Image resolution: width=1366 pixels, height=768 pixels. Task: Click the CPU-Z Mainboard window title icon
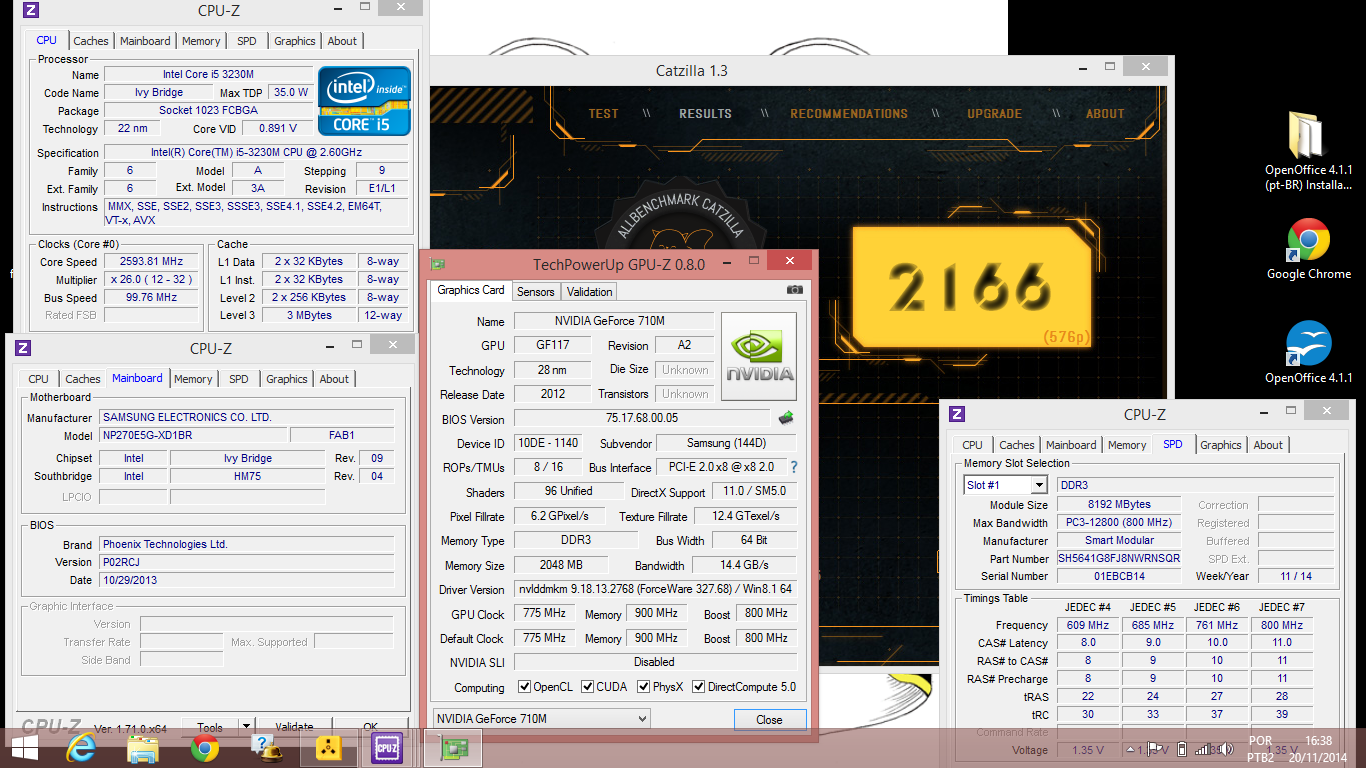pyautogui.click(x=23, y=348)
